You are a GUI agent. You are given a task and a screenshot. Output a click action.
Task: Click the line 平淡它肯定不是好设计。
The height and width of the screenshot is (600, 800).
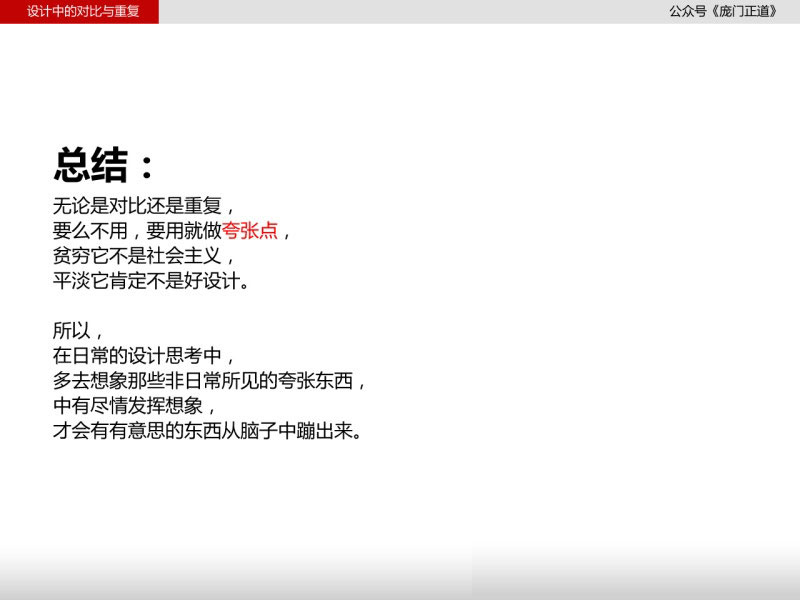tap(151, 281)
